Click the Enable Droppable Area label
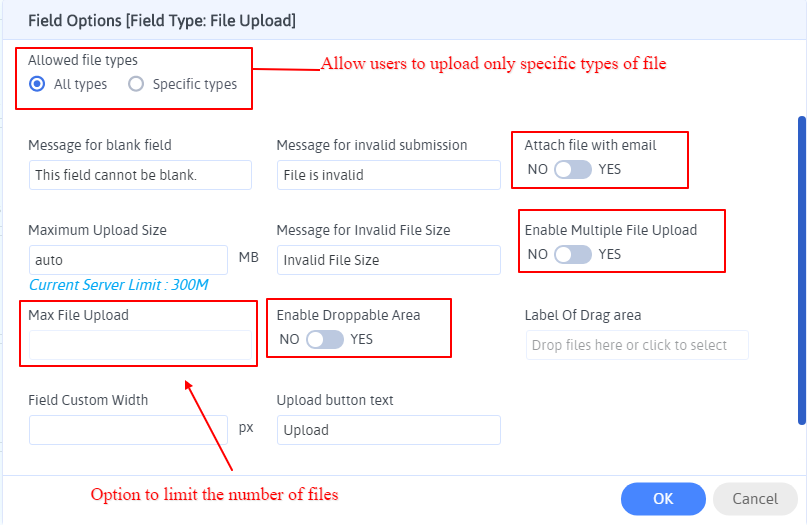The height and width of the screenshot is (525, 807). pos(348,315)
